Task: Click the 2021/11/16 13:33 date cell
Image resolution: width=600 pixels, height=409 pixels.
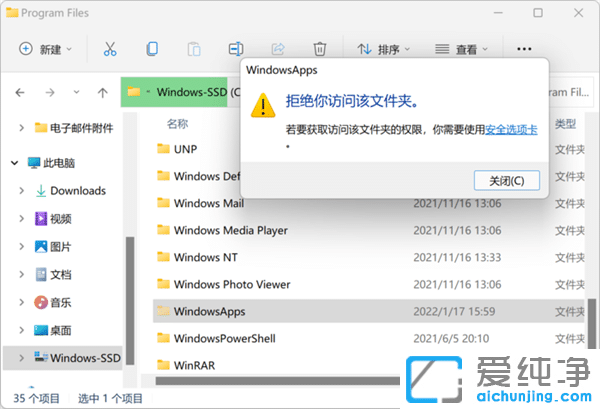Action: point(457,257)
